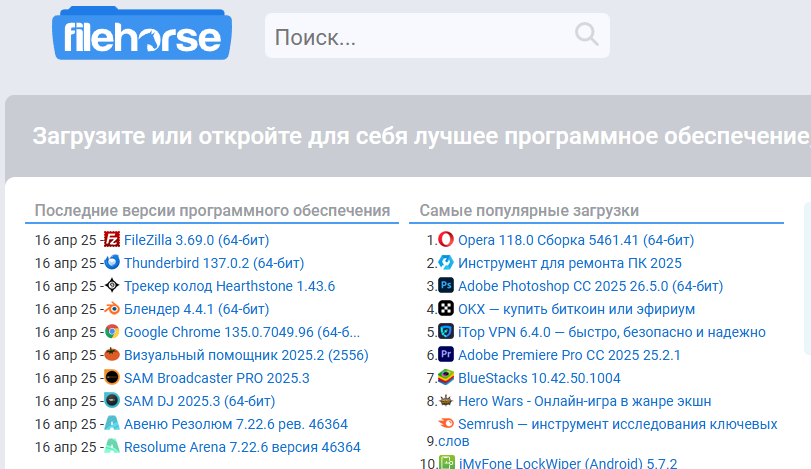Open Resolume Arena 7.22.6 link

point(242,447)
